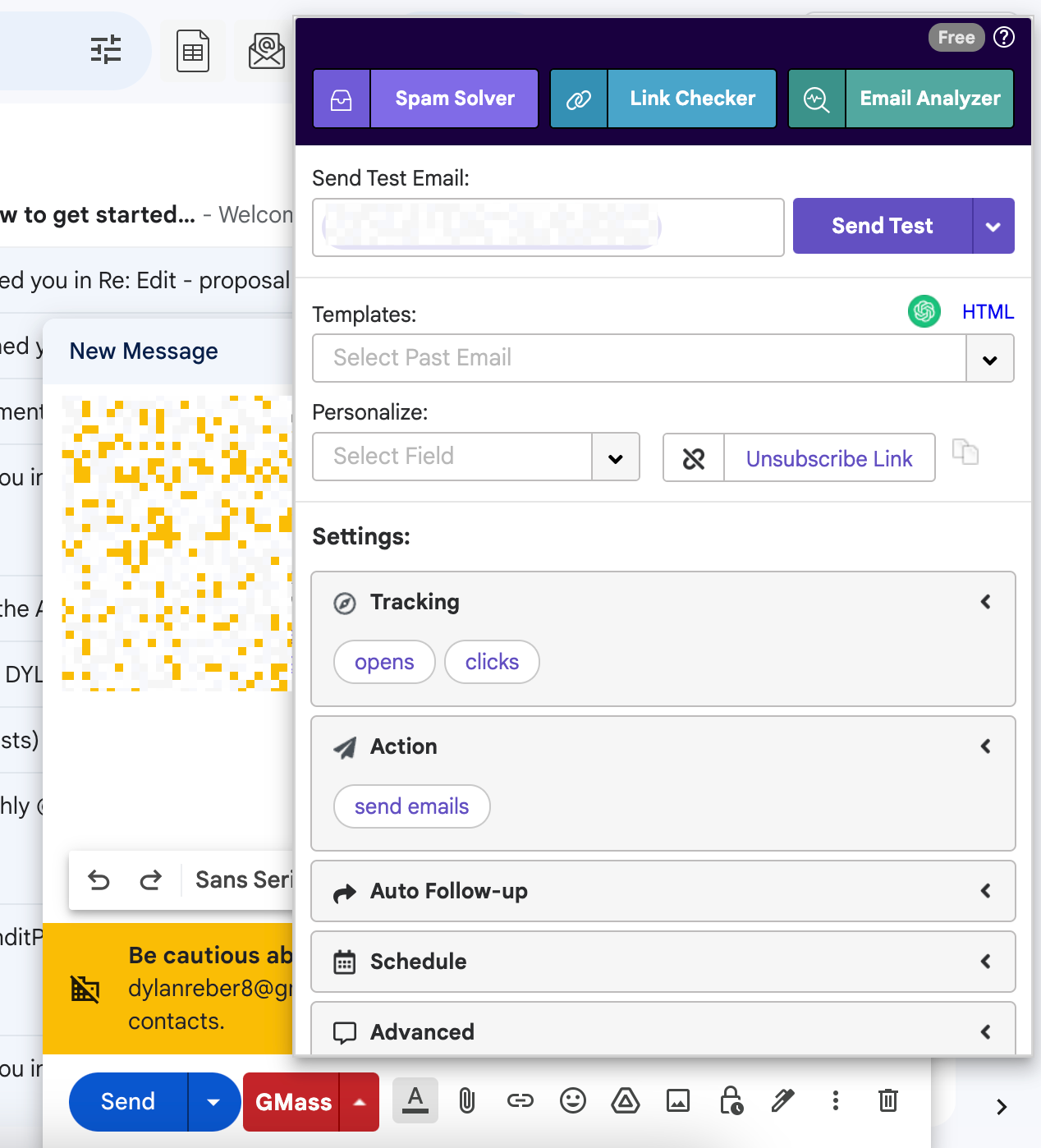Click the Google Drive insert icon
1041x1148 pixels.
[626, 1100]
